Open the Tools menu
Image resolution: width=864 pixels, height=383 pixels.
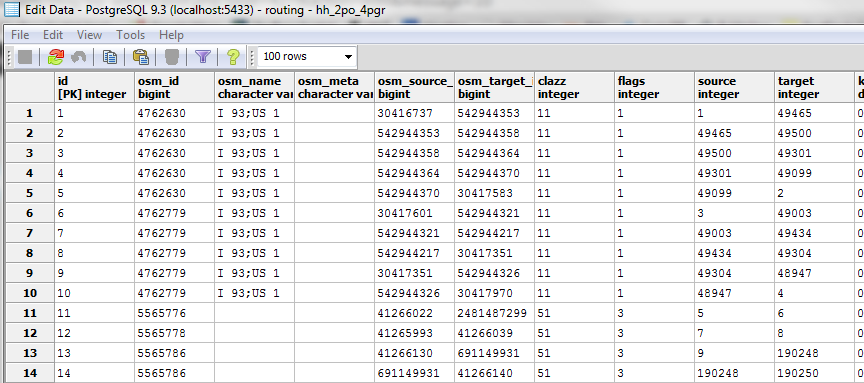pyautogui.click(x=131, y=35)
